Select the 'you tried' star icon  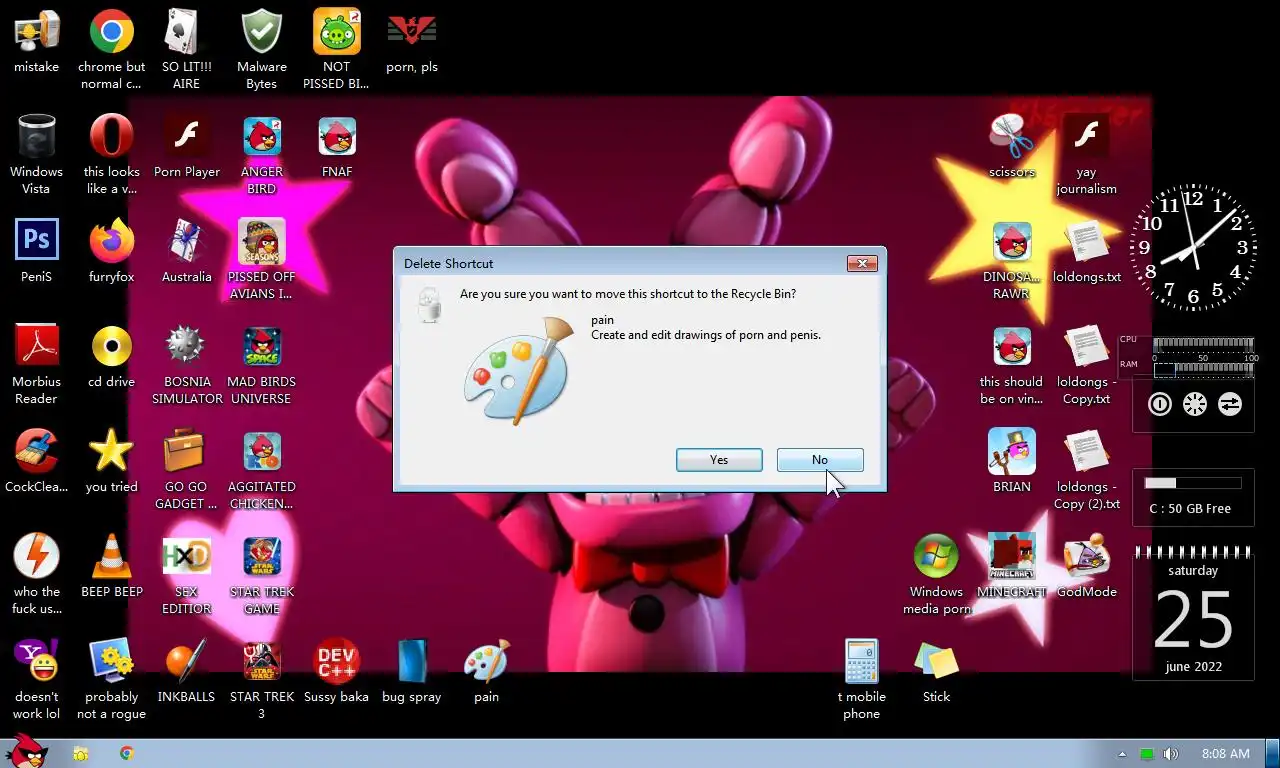[112, 461]
